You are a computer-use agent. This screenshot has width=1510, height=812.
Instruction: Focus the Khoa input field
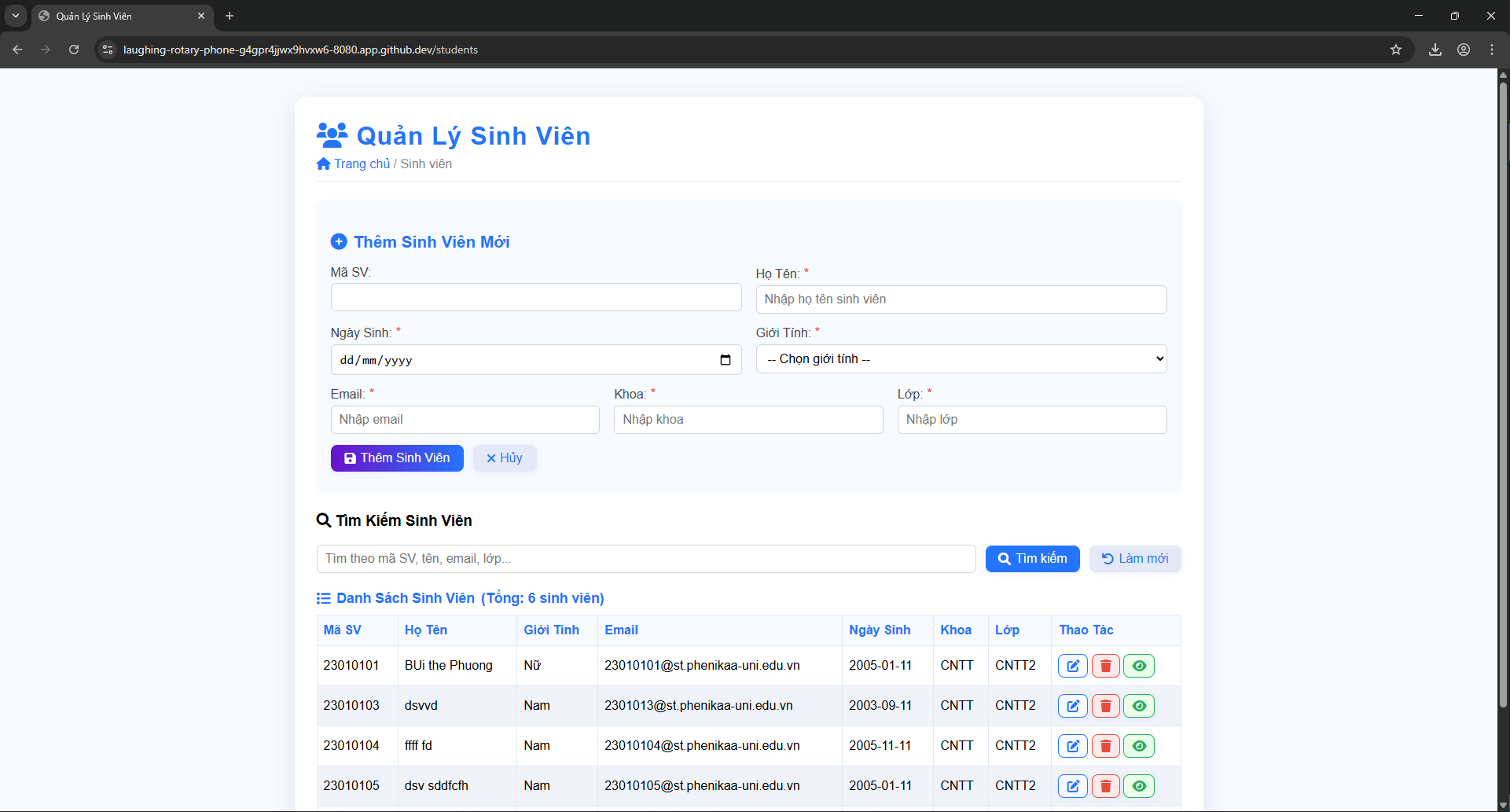click(748, 420)
